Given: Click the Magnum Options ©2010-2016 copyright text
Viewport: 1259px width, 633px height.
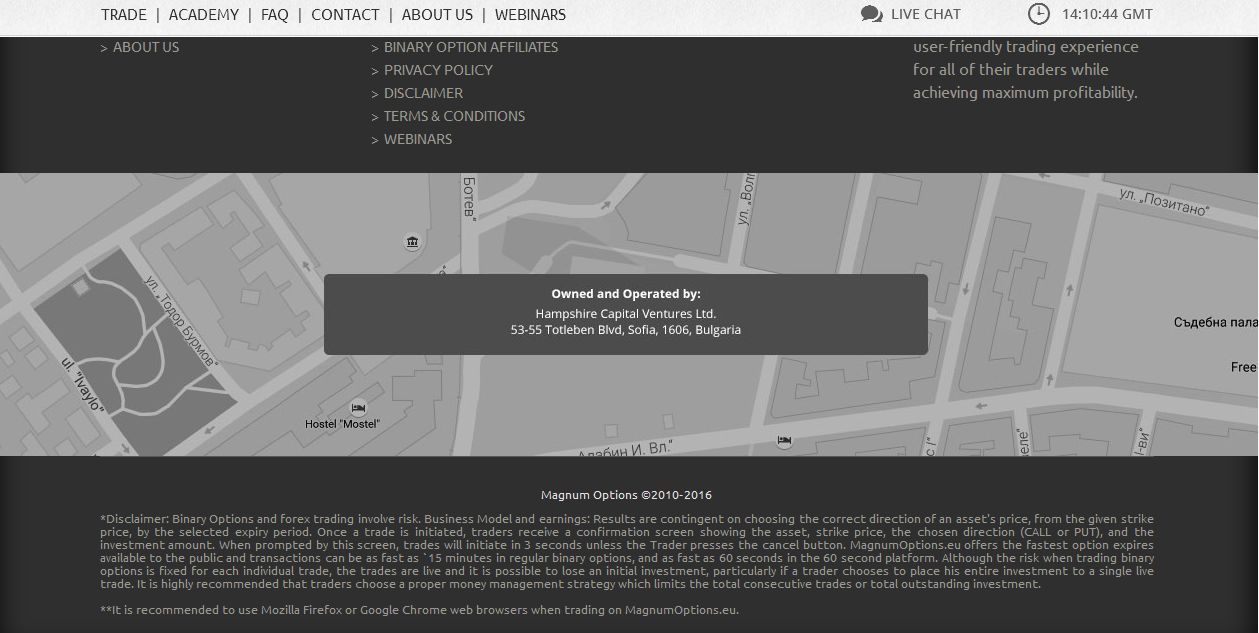Looking at the screenshot, I should pyautogui.click(x=626, y=495).
